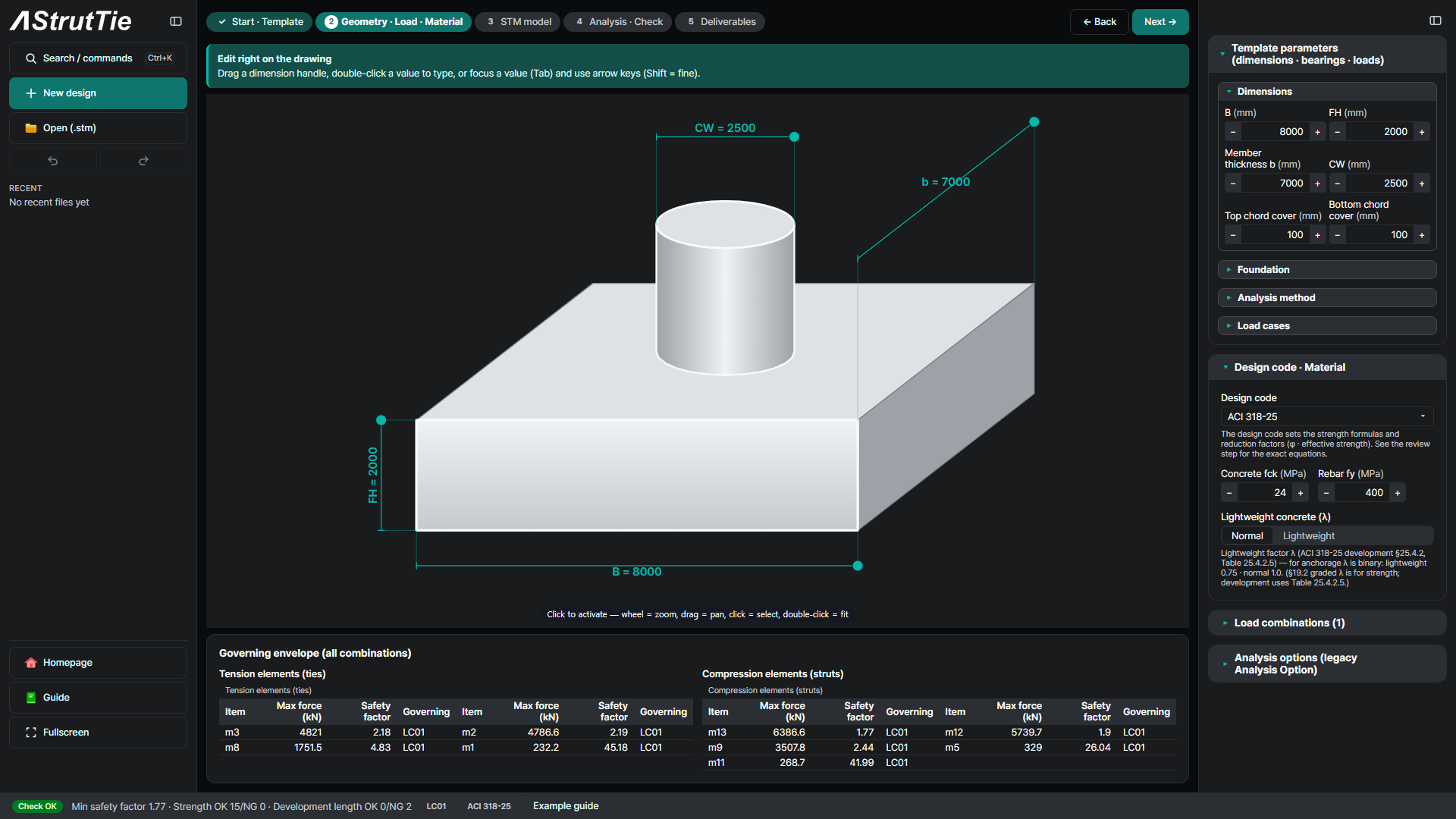Expand the Foundation section
Image resolution: width=1456 pixels, height=819 pixels.
pyautogui.click(x=1327, y=270)
